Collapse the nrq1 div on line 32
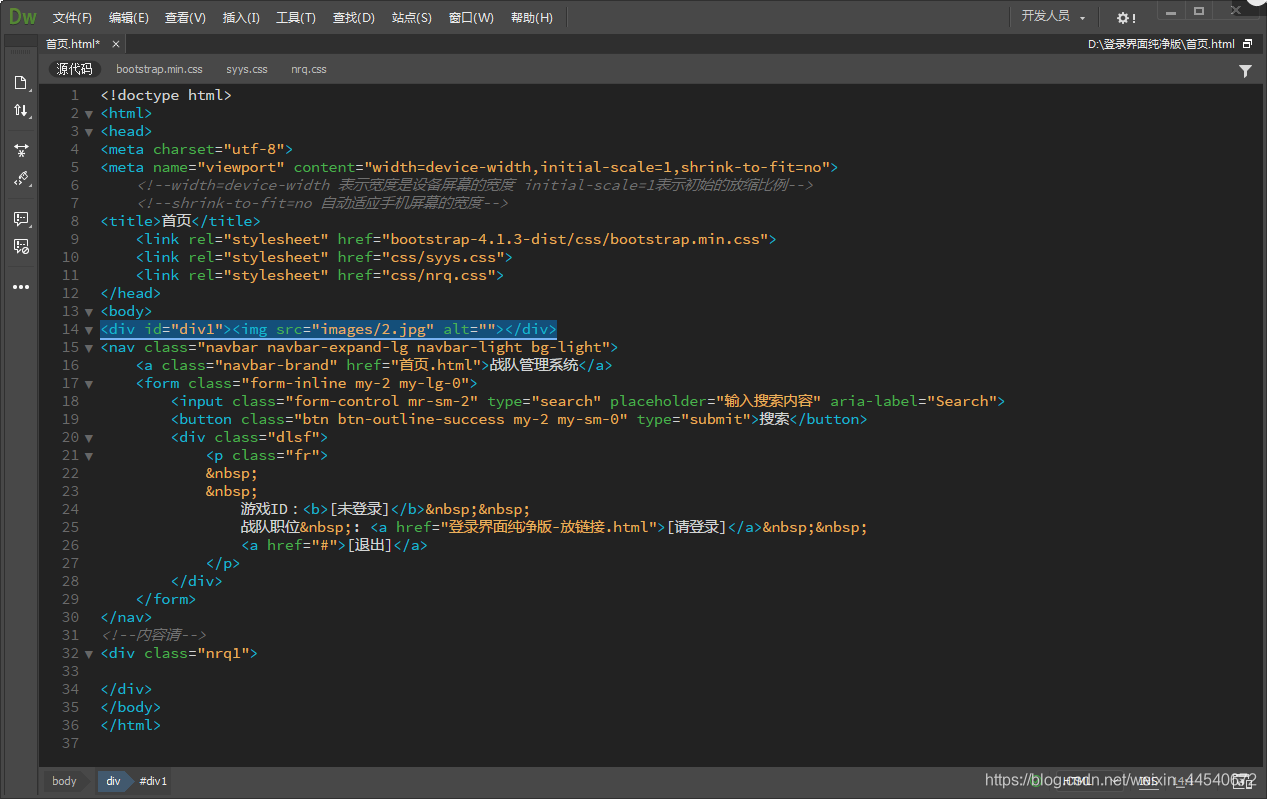The width and height of the screenshot is (1267, 799). coord(89,654)
